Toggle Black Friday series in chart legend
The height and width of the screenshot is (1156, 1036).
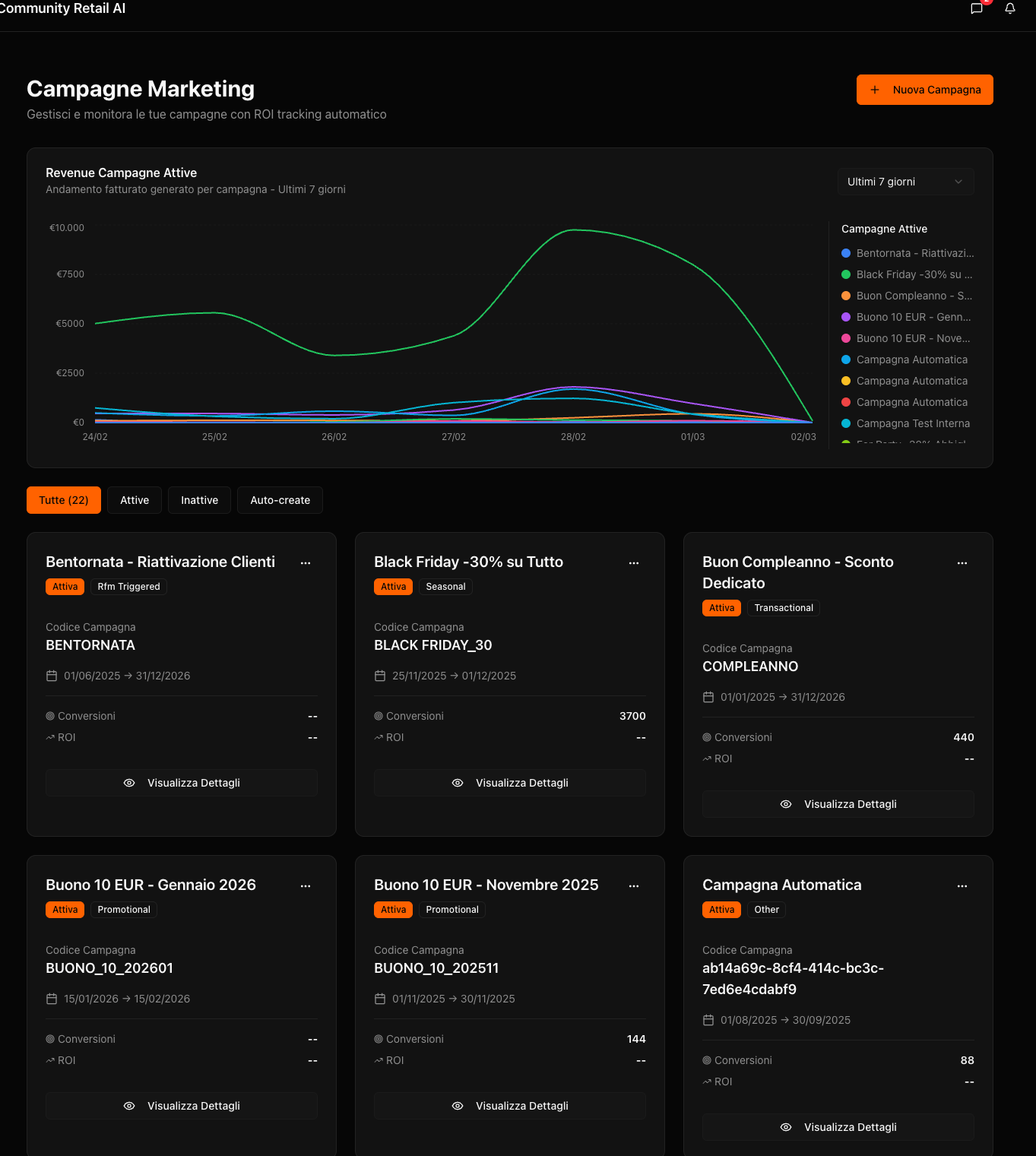point(914,274)
